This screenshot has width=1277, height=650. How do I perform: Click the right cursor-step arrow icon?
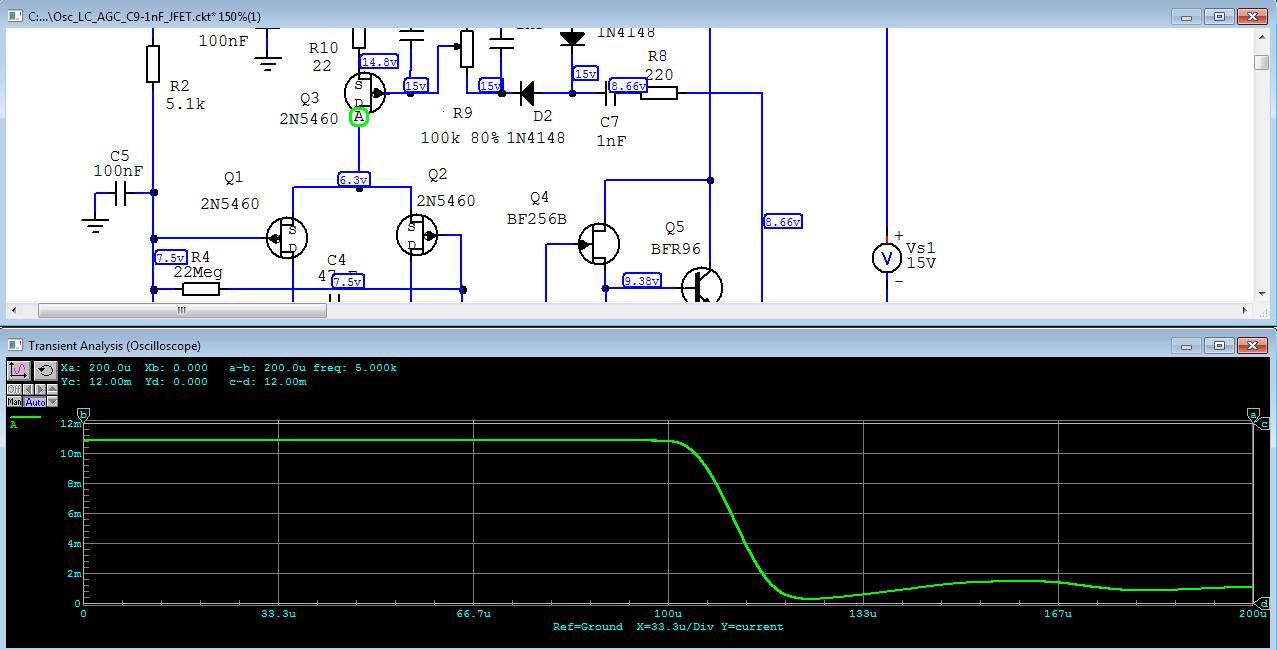tap(40, 389)
